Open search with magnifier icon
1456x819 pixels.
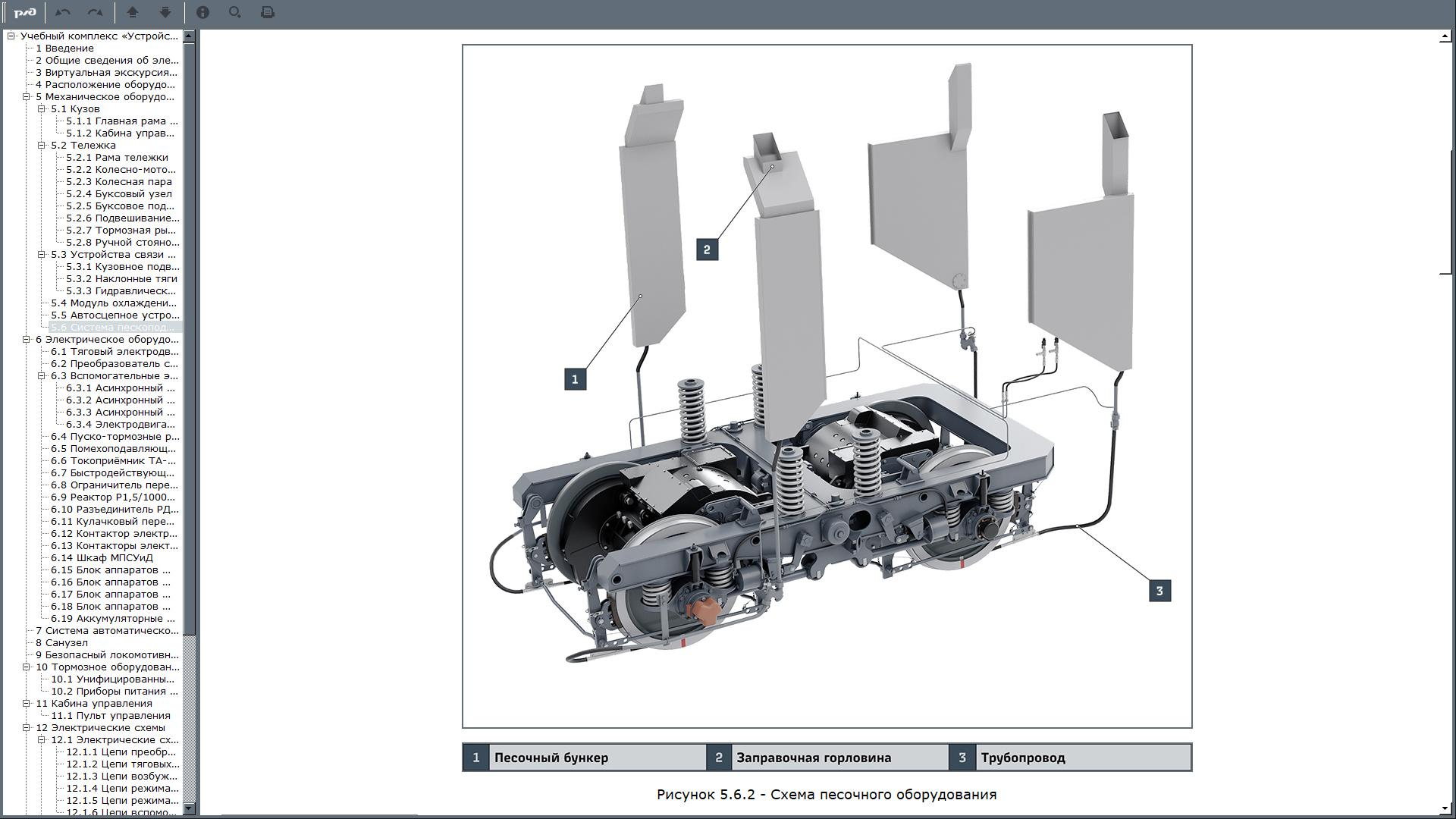(235, 12)
